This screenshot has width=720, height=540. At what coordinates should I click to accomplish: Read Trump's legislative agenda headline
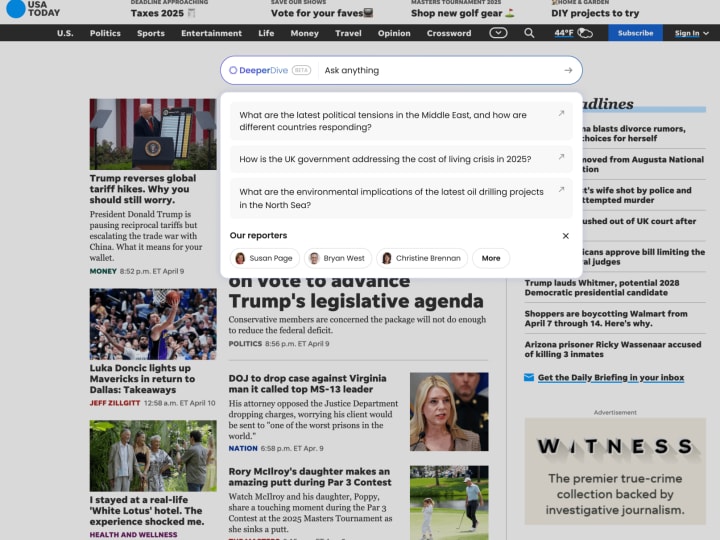(x=356, y=294)
